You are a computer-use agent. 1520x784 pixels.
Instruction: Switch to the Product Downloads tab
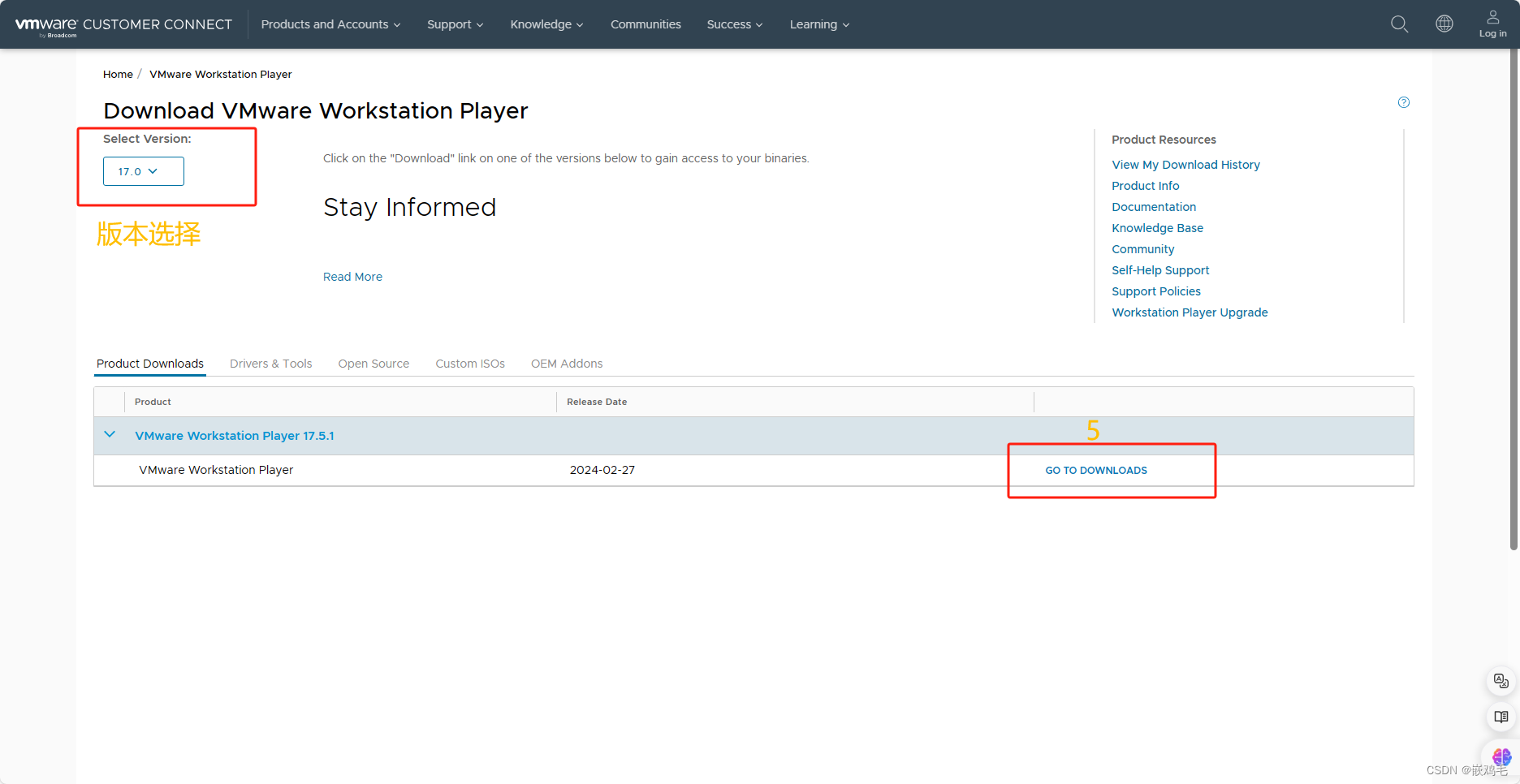click(x=150, y=364)
